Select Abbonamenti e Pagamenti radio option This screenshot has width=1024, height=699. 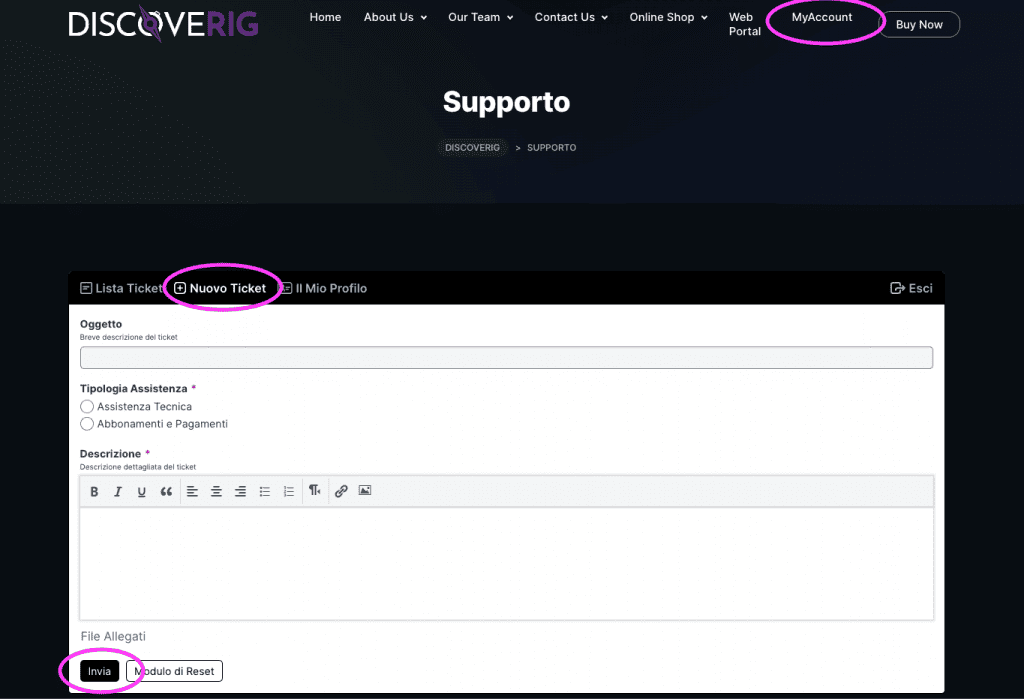(x=87, y=424)
